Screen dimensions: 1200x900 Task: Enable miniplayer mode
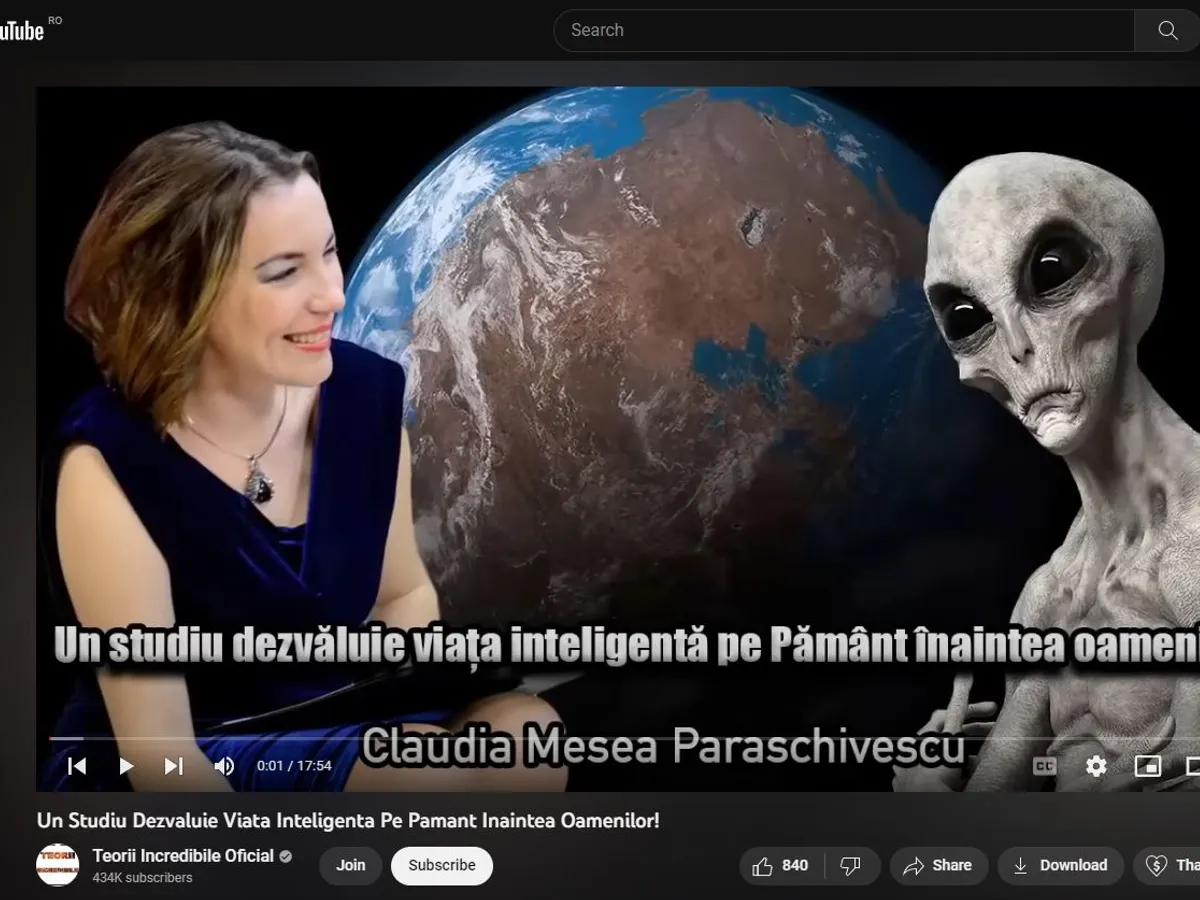(x=1147, y=766)
